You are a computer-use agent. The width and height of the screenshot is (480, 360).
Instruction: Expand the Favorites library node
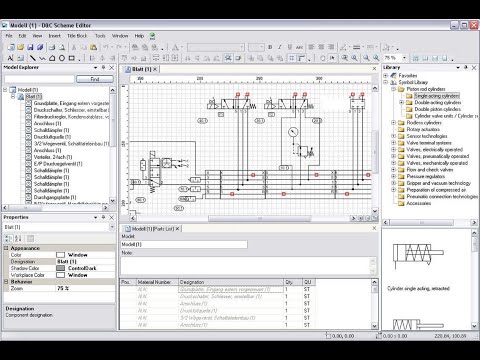(x=386, y=76)
